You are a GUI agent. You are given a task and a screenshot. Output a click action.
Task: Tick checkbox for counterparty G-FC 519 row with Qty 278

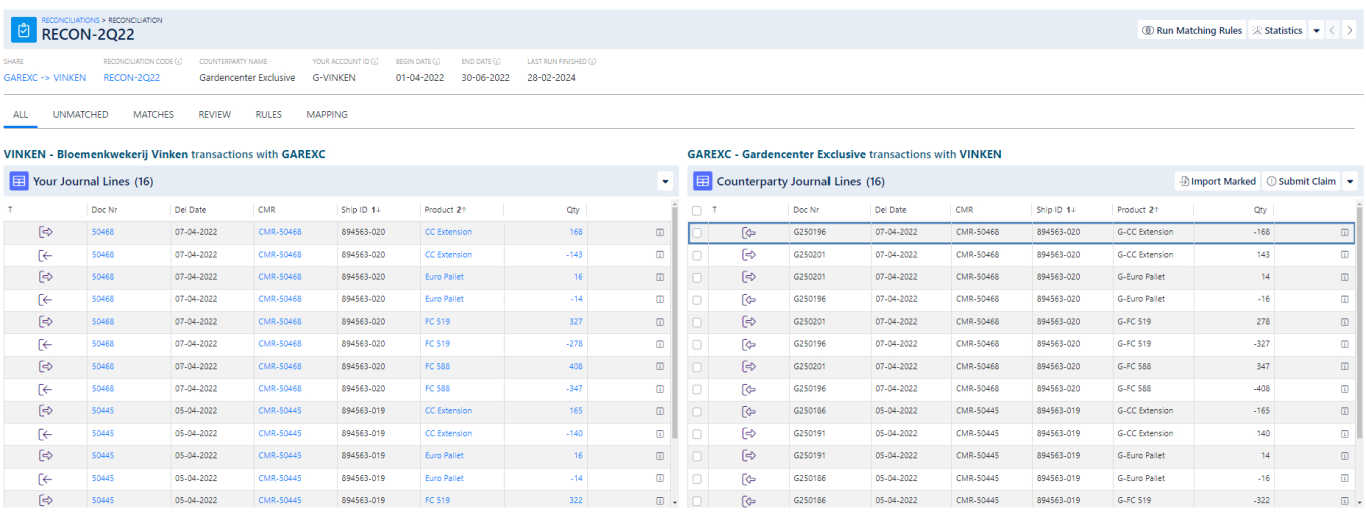click(x=697, y=322)
